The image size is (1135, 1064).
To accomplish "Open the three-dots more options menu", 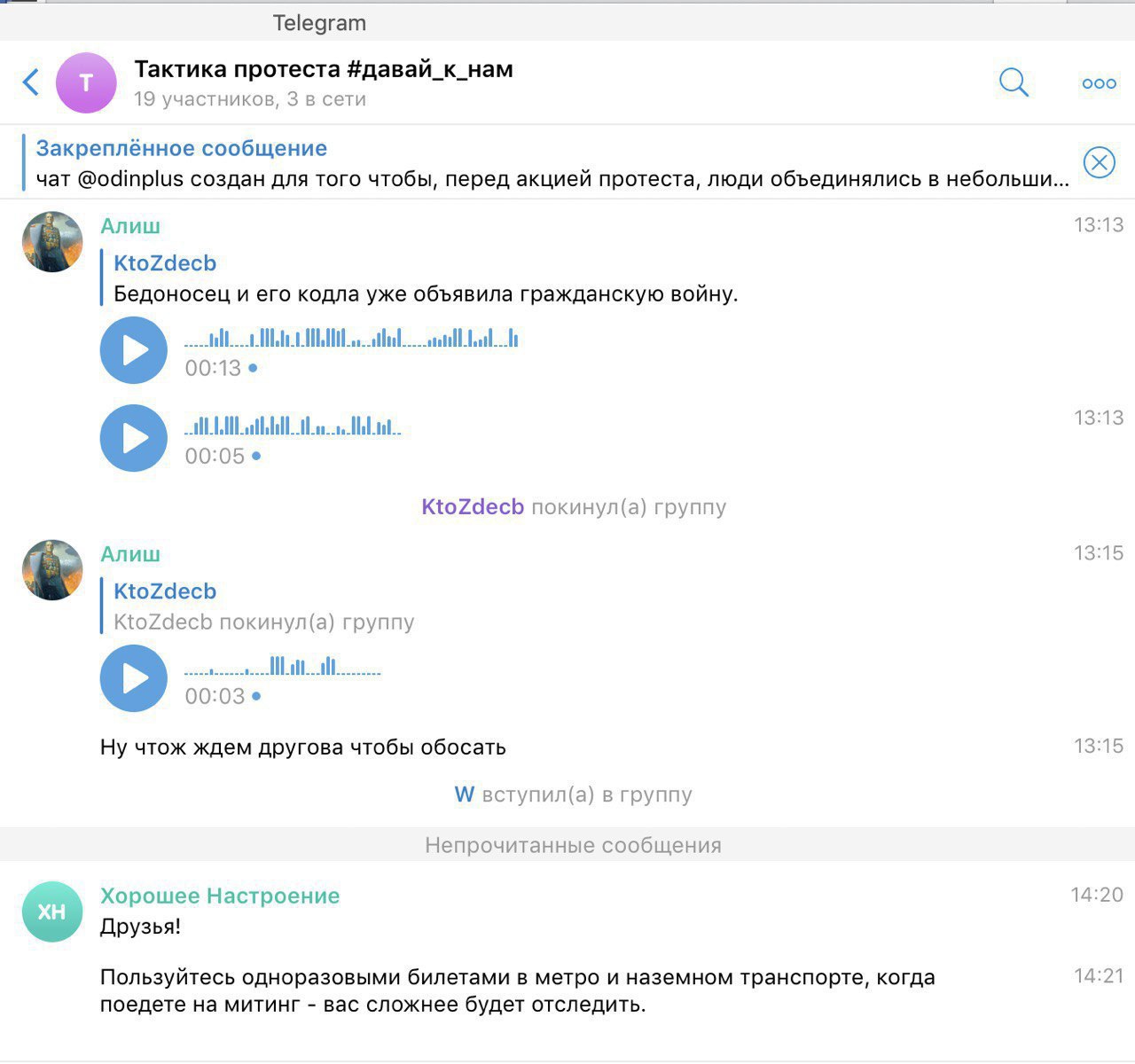I will 1100,83.
